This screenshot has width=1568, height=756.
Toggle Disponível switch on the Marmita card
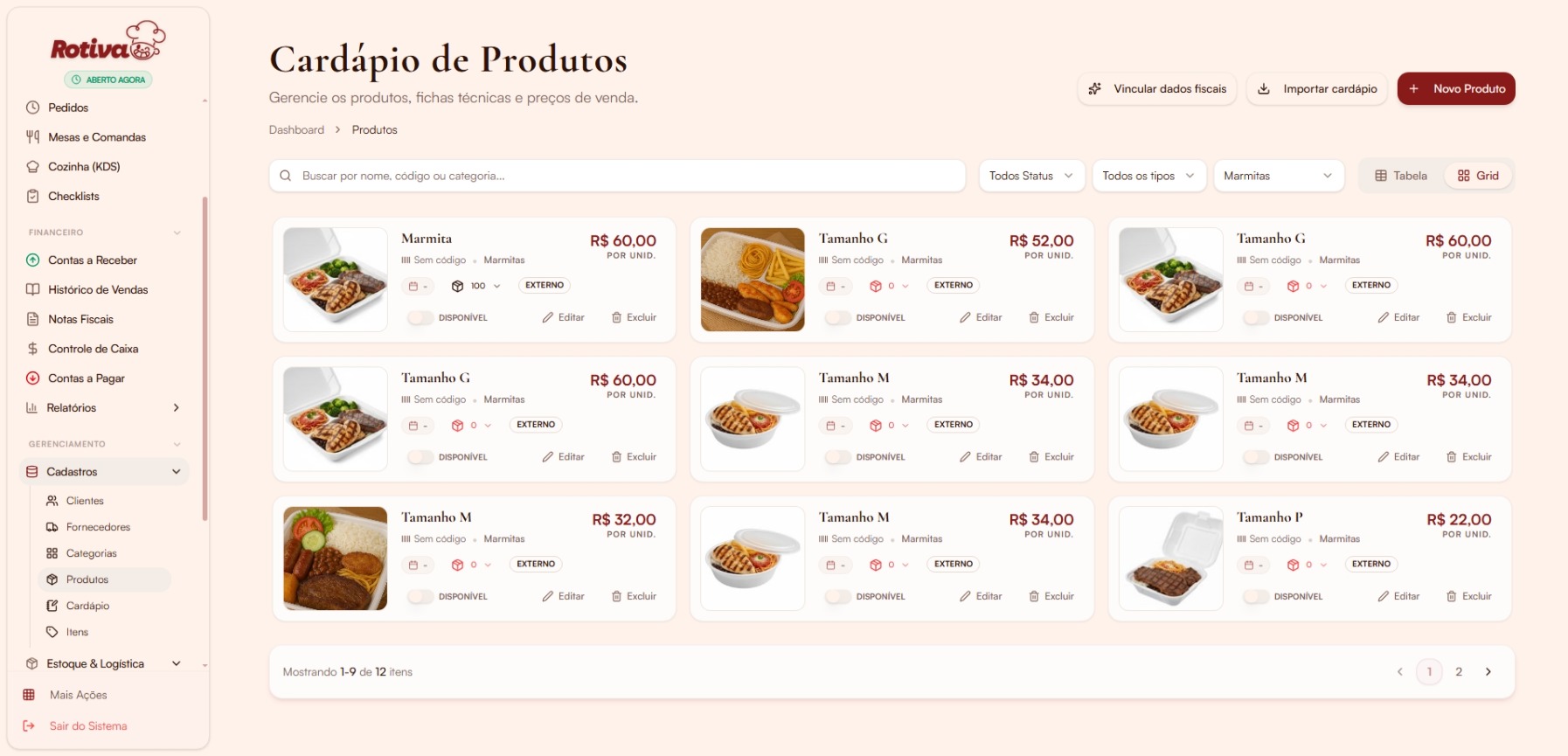point(420,317)
